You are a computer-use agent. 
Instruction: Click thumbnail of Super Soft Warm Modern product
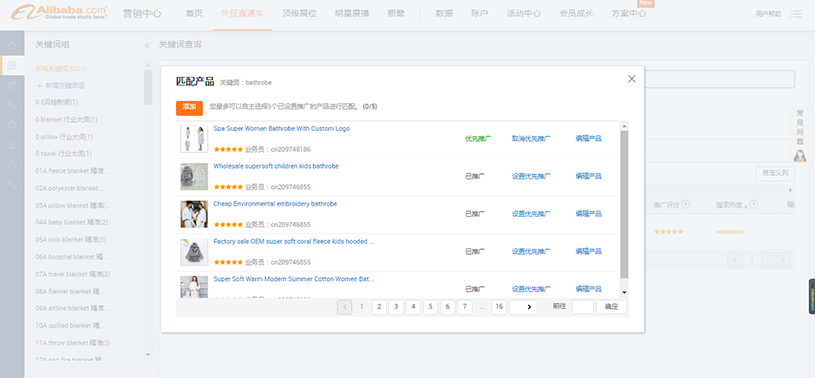pos(194,286)
